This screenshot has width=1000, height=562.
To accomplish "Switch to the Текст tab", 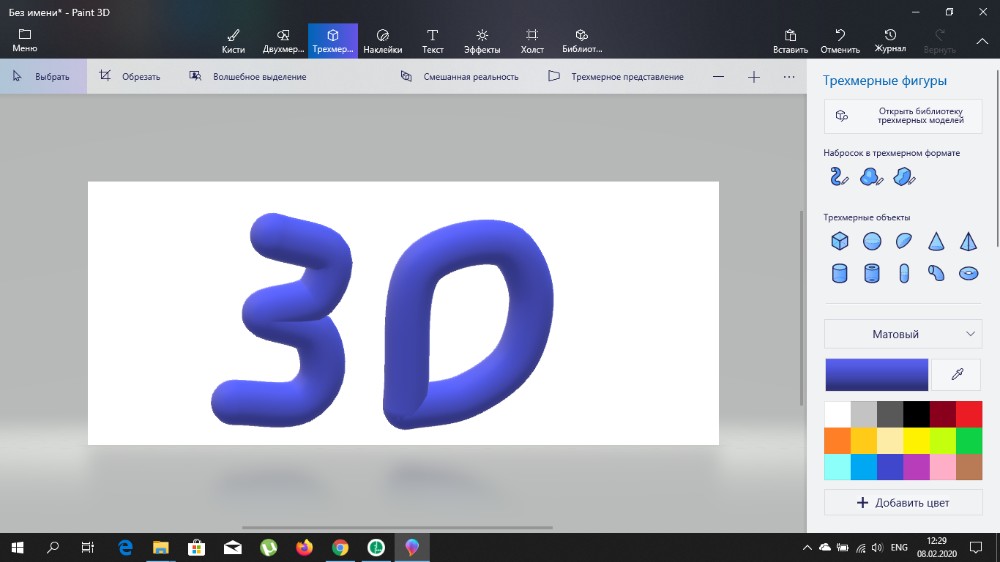I will pos(432,41).
